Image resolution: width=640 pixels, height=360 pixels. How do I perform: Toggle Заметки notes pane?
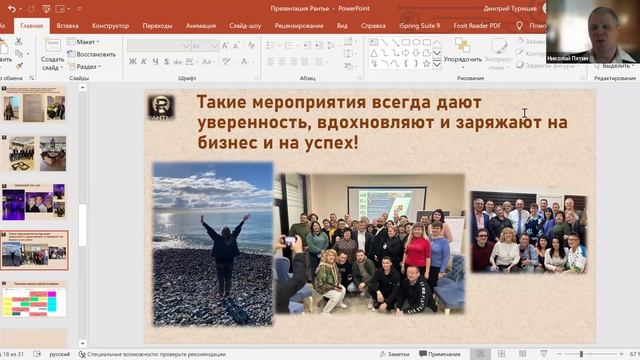pyautogui.click(x=394, y=354)
